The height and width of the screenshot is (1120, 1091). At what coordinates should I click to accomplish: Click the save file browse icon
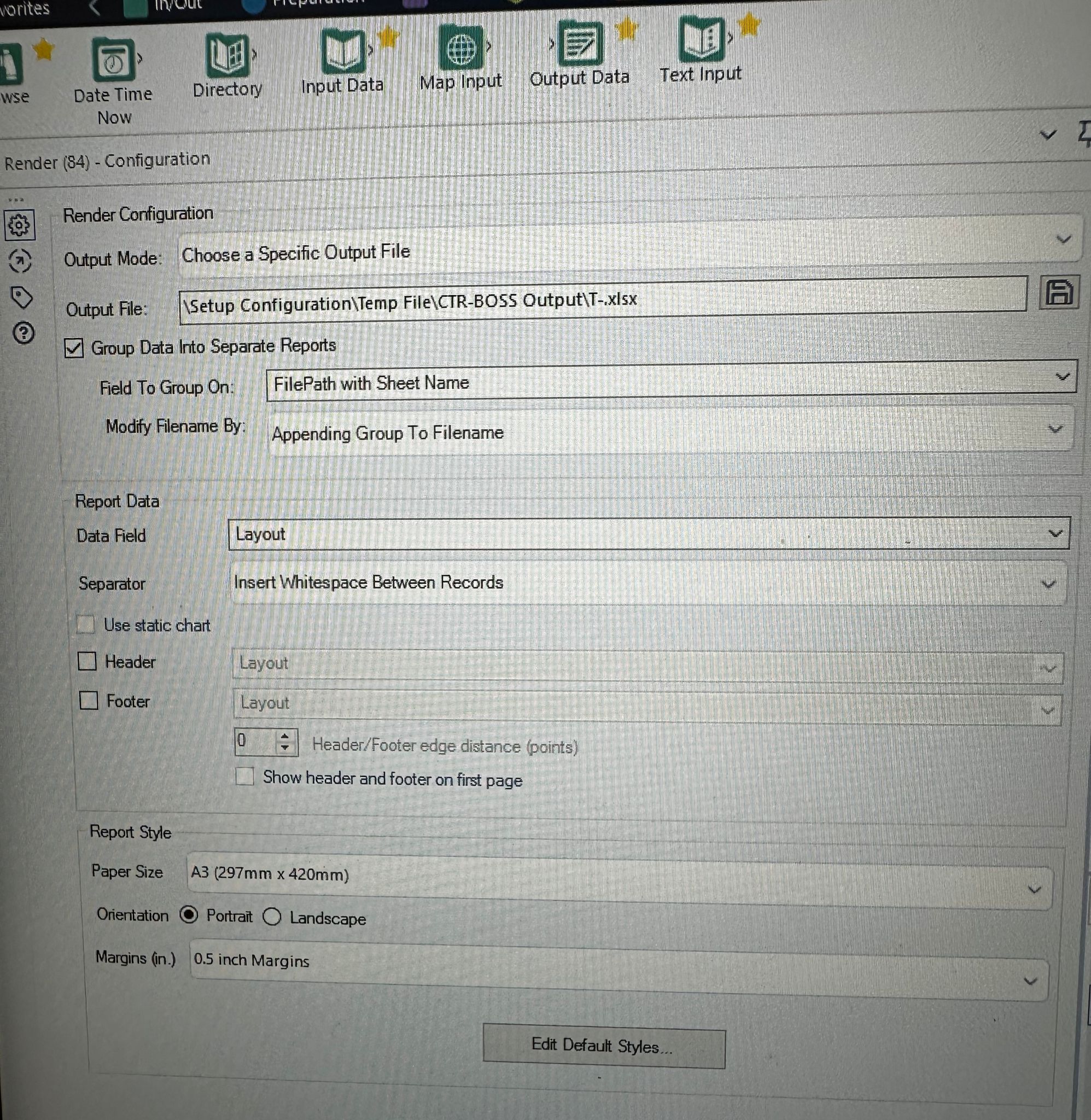tap(1058, 293)
